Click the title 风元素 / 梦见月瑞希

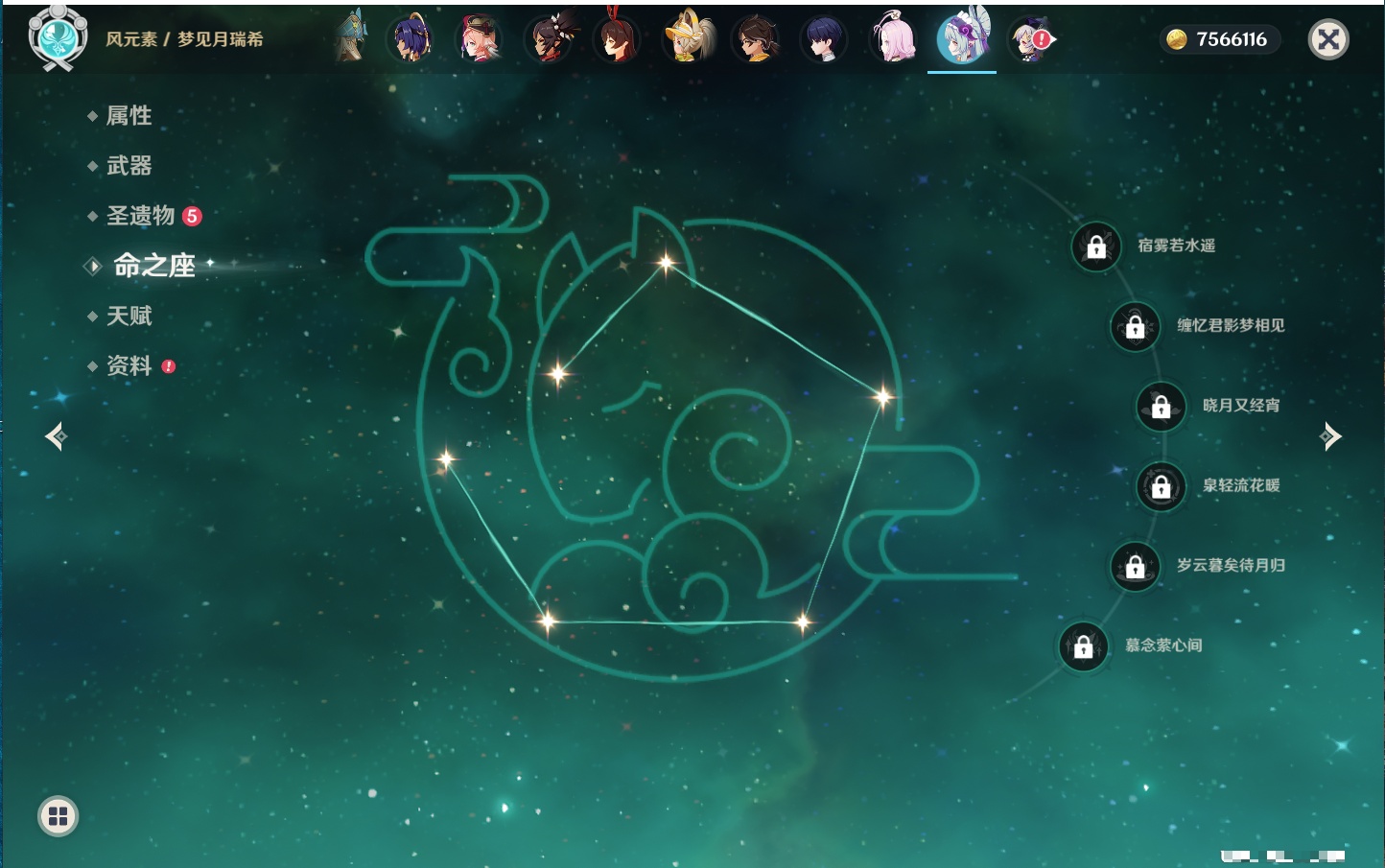[x=184, y=39]
